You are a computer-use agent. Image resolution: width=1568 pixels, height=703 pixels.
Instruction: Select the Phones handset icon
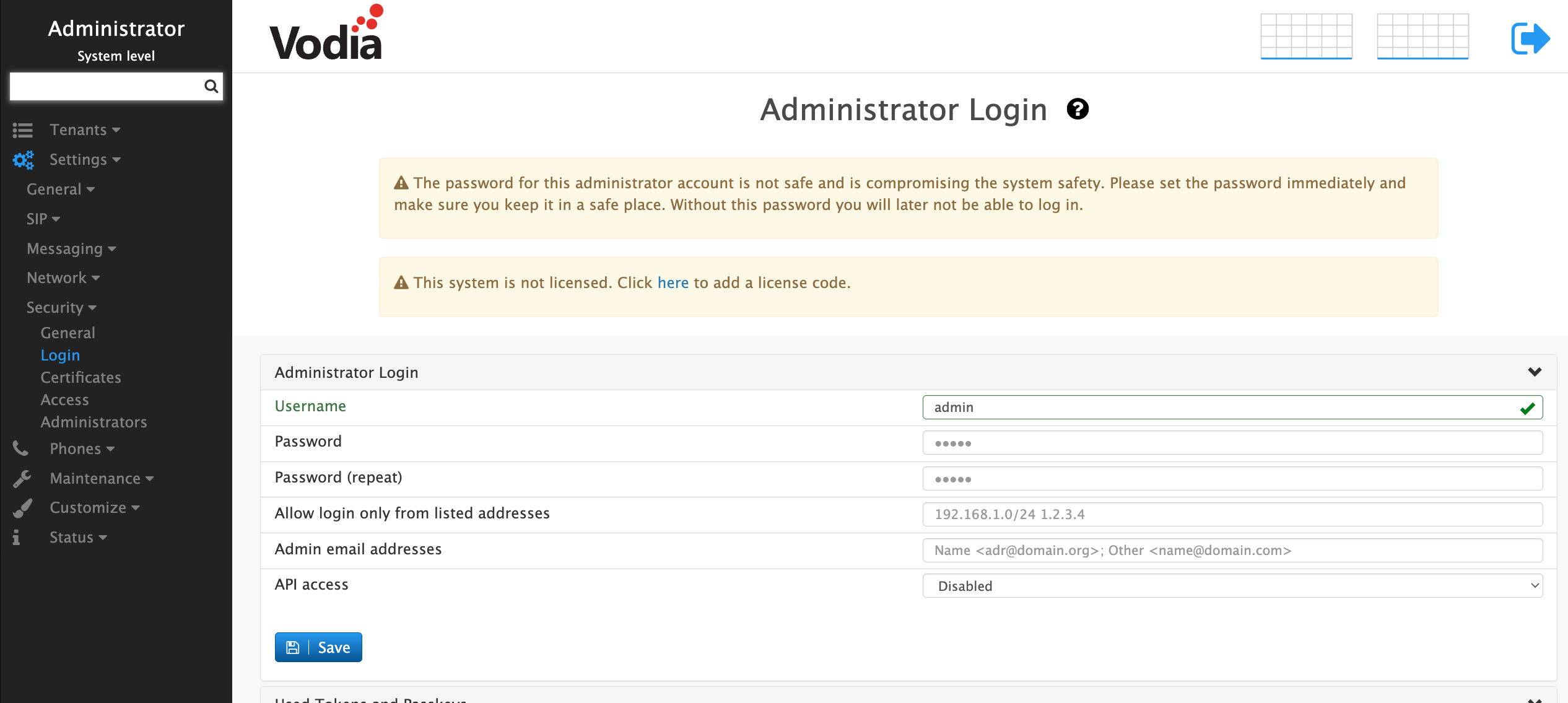[x=20, y=448]
